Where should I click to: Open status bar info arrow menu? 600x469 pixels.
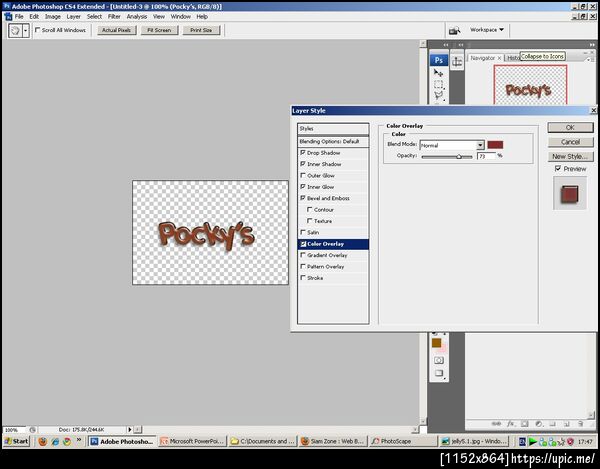tap(130, 430)
